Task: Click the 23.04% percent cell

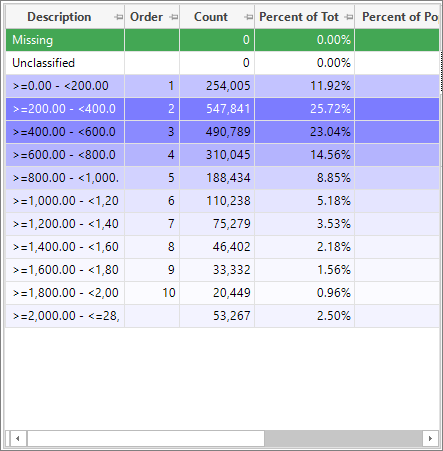Action: pos(304,132)
